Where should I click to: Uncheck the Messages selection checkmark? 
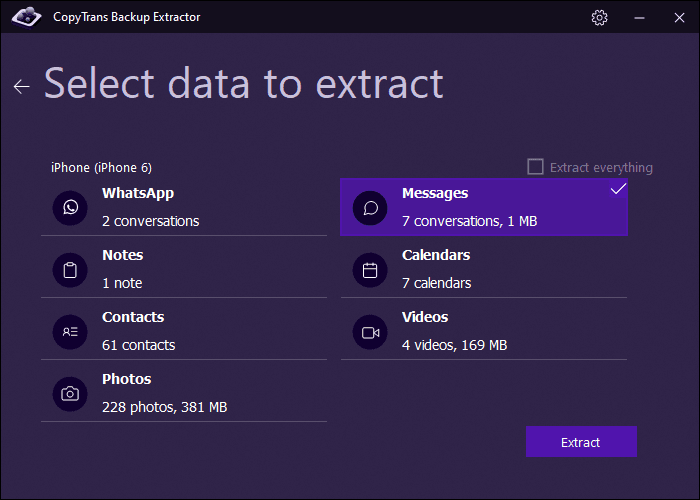(x=618, y=189)
